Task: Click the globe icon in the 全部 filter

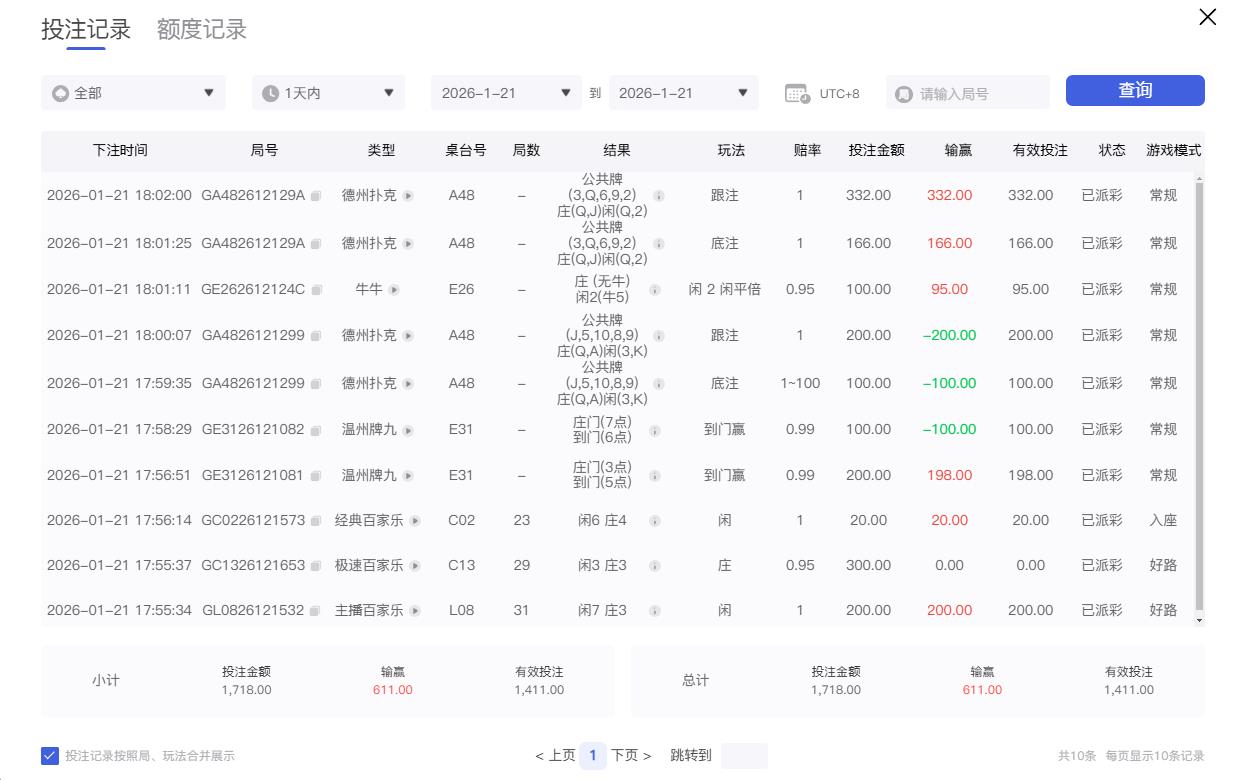Action: (60, 91)
